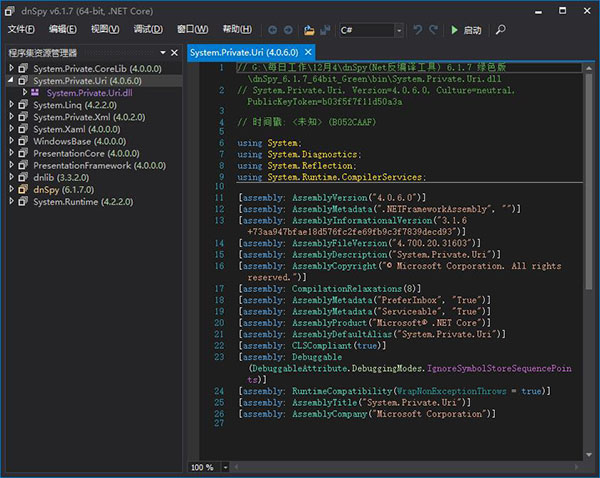The image size is (600, 478).
Task: Expand System.Linq (4.2.2.0) node
Action: [x=11, y=104]
